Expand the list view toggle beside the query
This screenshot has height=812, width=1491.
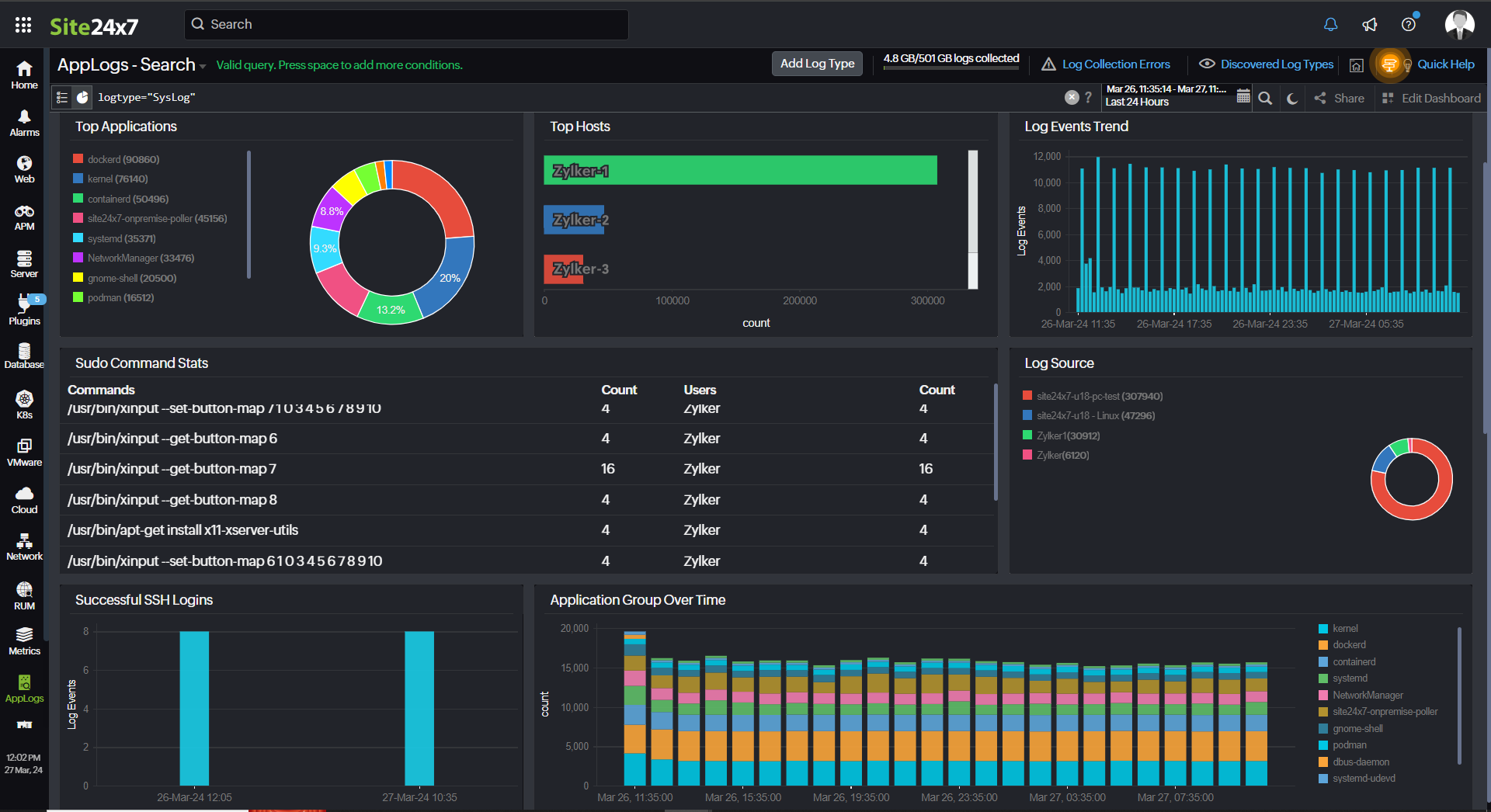click(x=61, y=97)
